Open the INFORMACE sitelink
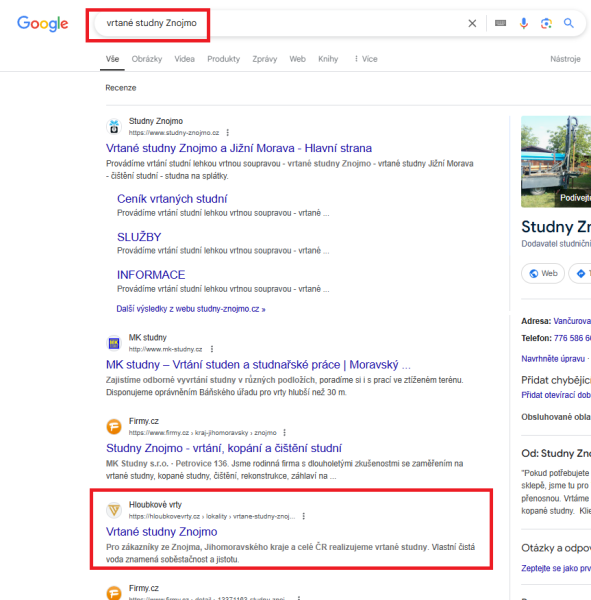 [x=151, y=275]
